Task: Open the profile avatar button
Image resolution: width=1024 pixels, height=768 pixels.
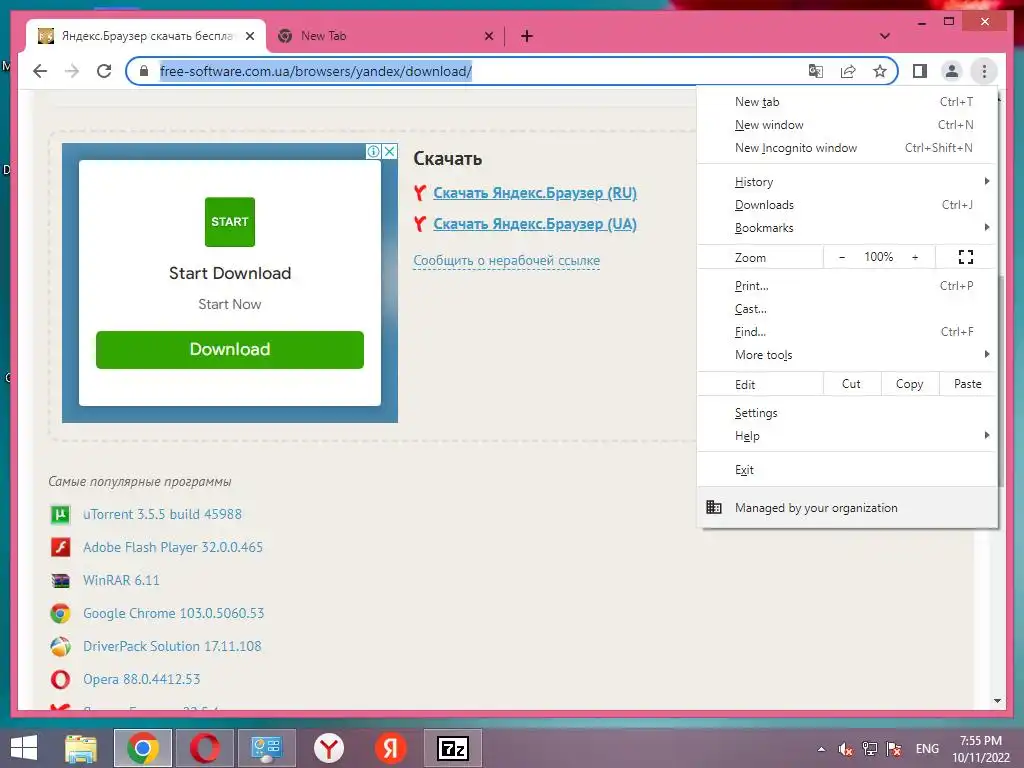Action: pyautogui.click(x=952, y=71)
